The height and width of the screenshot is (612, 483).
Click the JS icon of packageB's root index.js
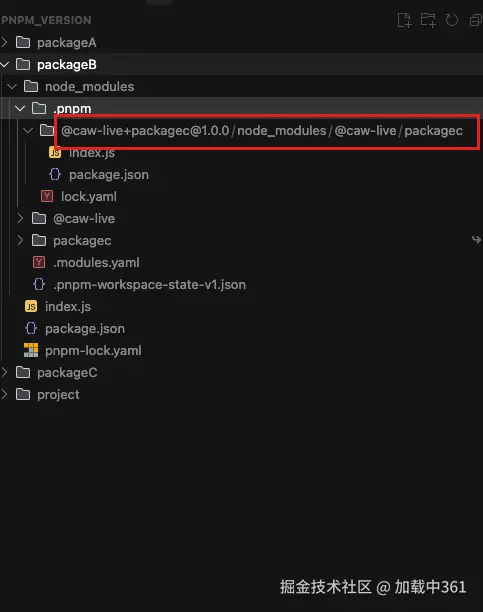(x=31, y=306)
